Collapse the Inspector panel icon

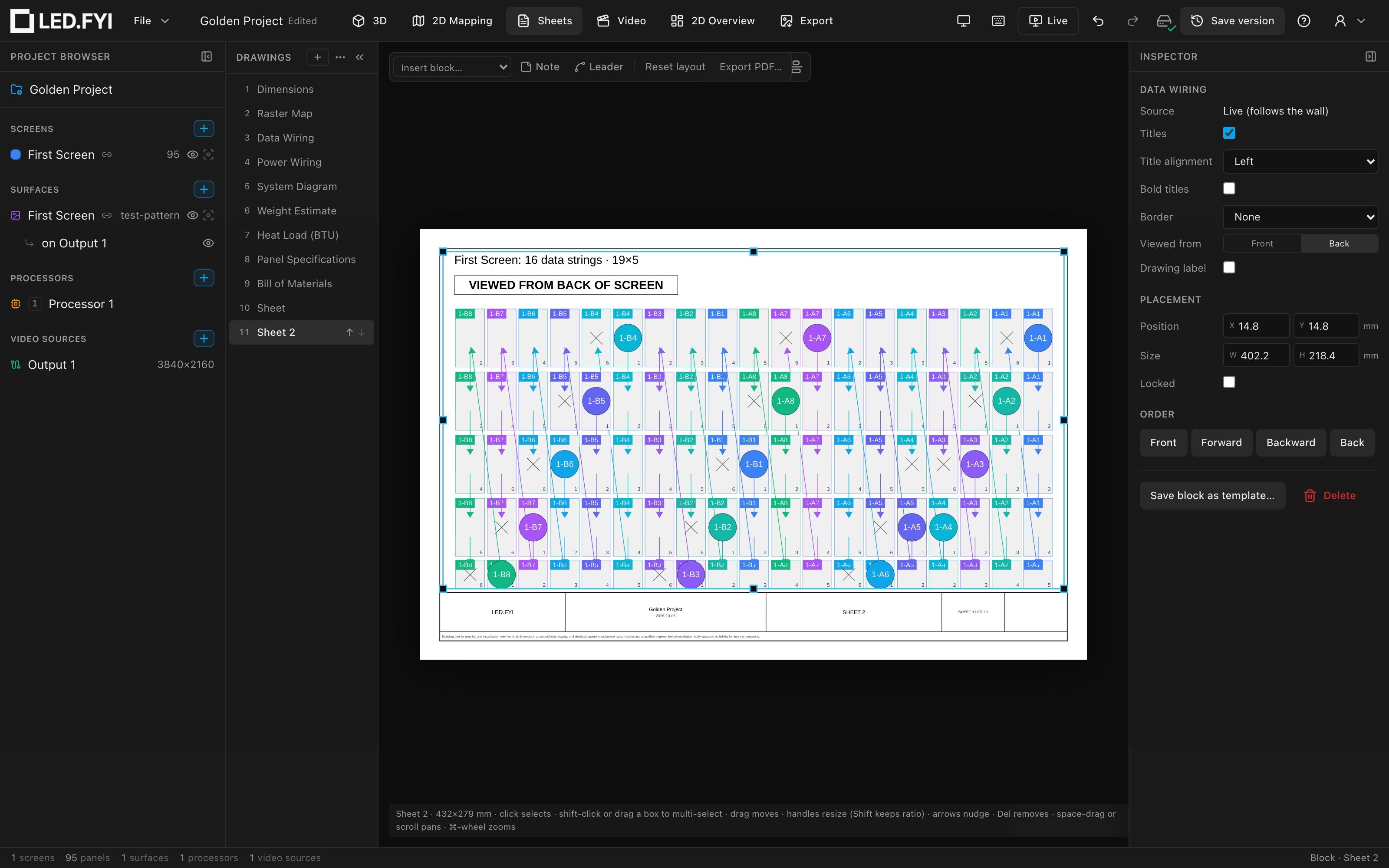coord(1371,56)
